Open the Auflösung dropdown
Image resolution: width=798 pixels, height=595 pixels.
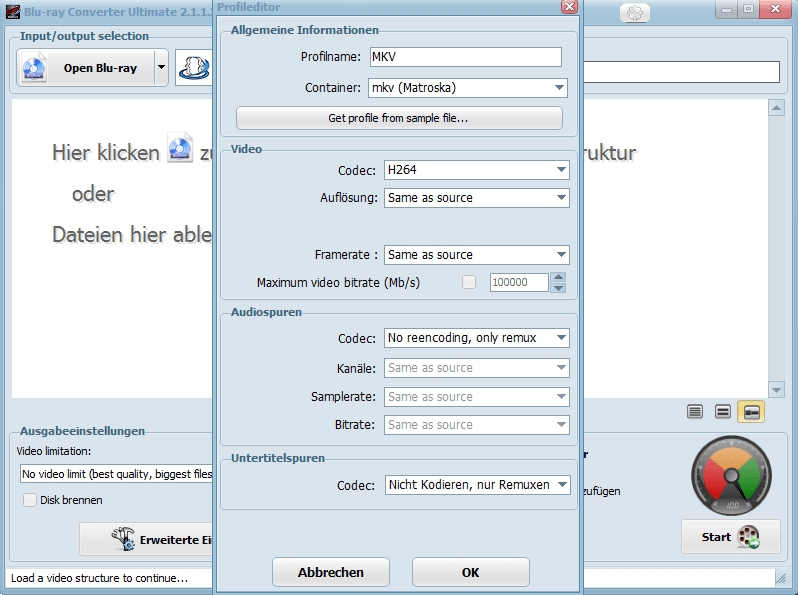[x=476, y=197]
